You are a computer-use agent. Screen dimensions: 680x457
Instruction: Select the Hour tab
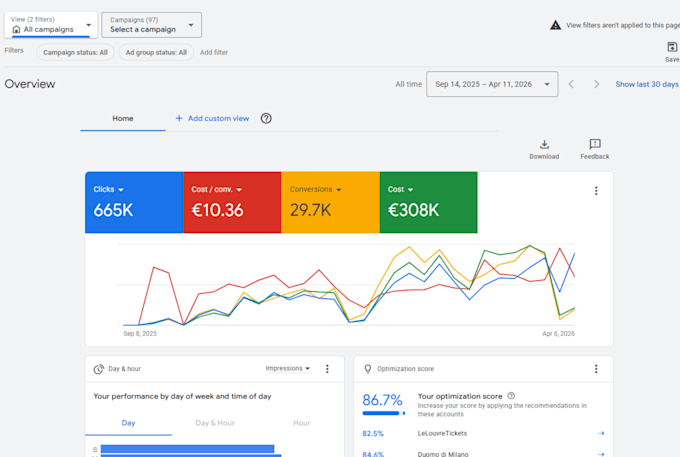[301, 423]
